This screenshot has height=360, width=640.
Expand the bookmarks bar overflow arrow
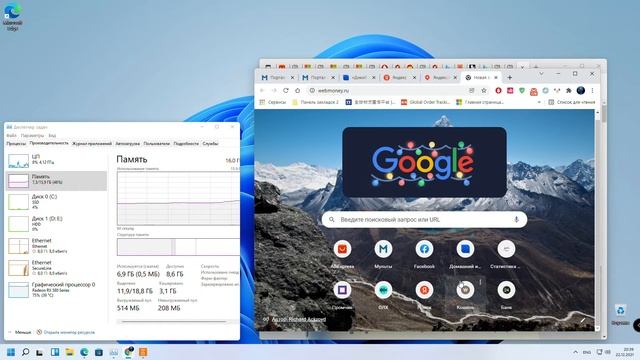(x=539, y=102)
